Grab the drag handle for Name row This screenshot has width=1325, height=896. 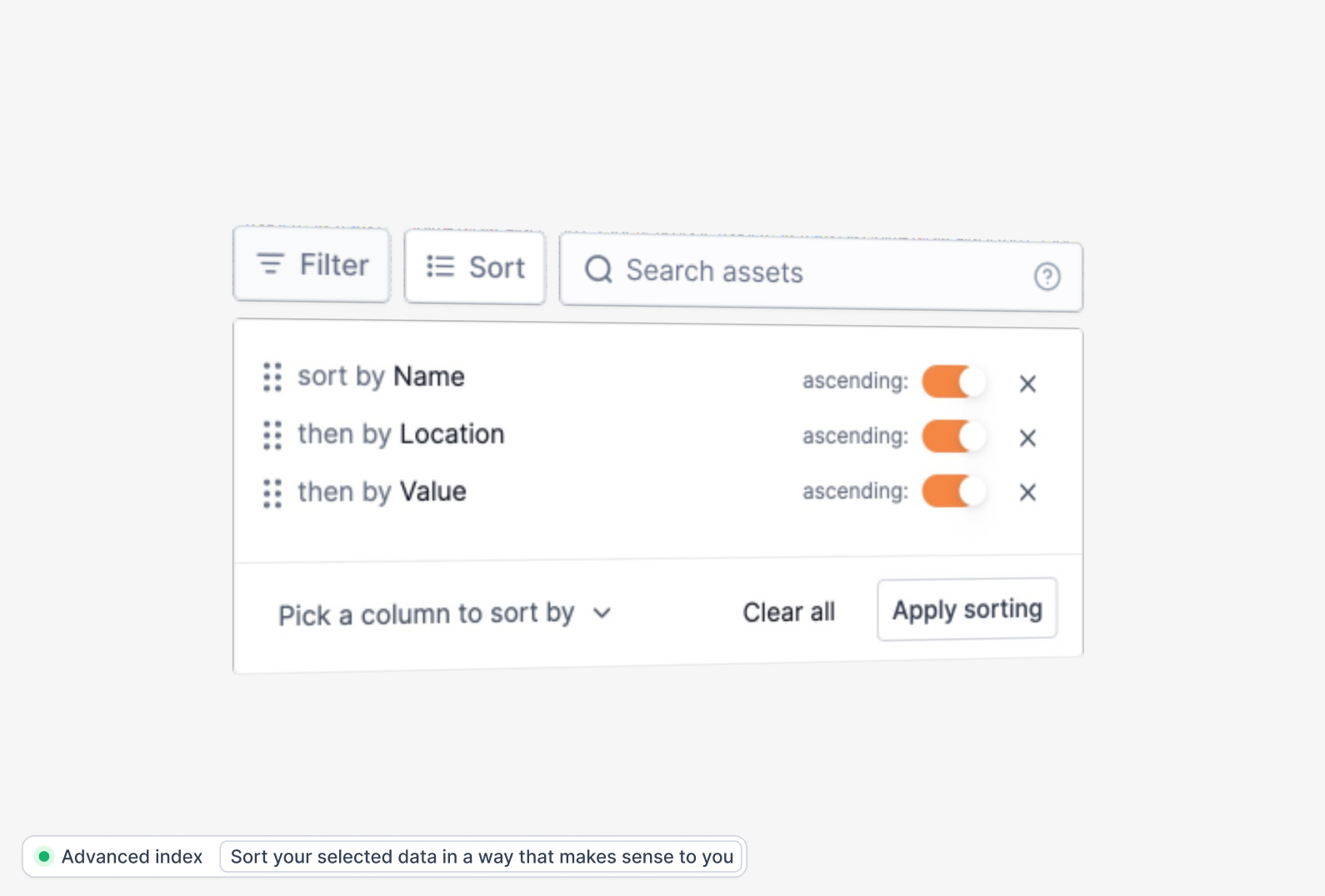pos(272,377)
